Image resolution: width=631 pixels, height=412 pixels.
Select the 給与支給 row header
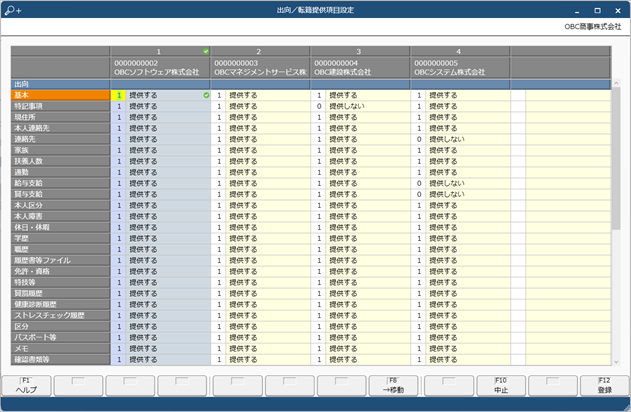(x=60, y=183)
